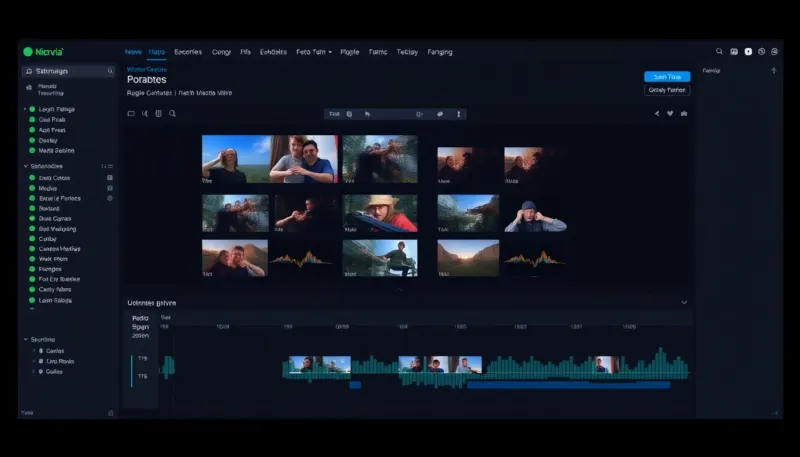800x457 pixels.
Task: Click the green Nicrvia logo
Action: click(x=43, y=52)
